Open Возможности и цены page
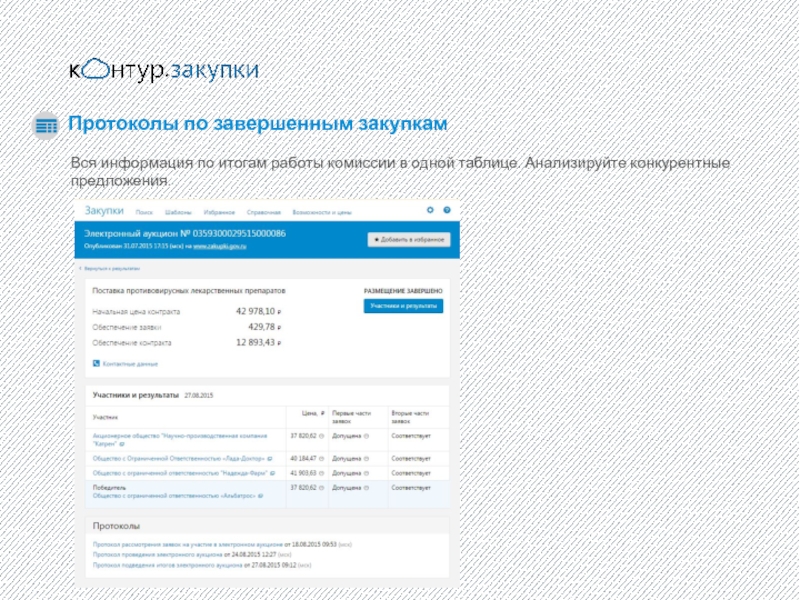800x600 pixels. (308, 212)
